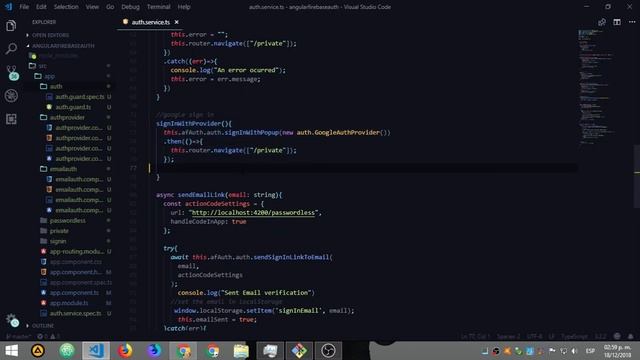This screenshot has width=640, height=360.
Task: Click the line and column indicator in status bar
Action: click(x=475, y=337)
